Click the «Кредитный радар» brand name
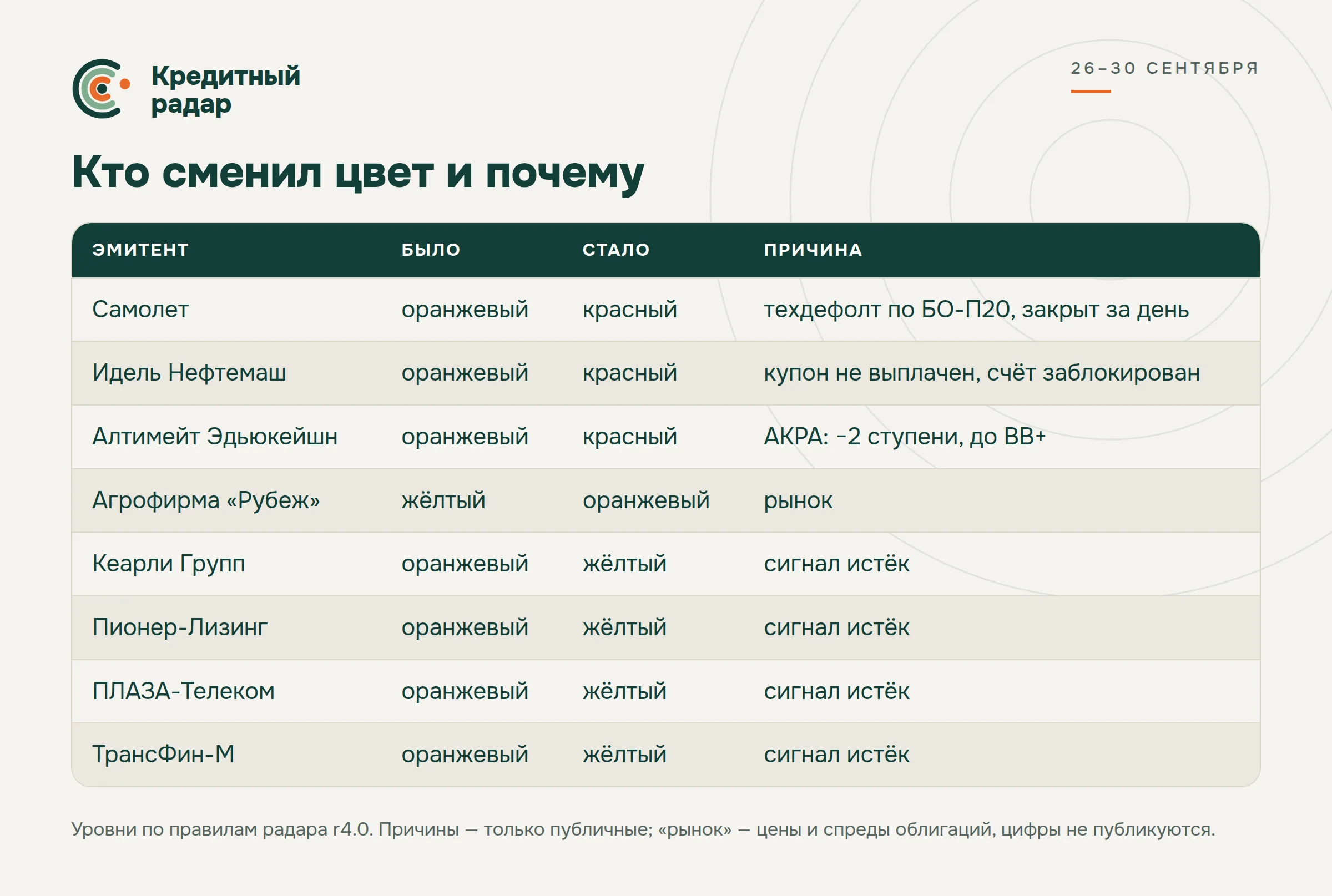 [x=225, y=90]
